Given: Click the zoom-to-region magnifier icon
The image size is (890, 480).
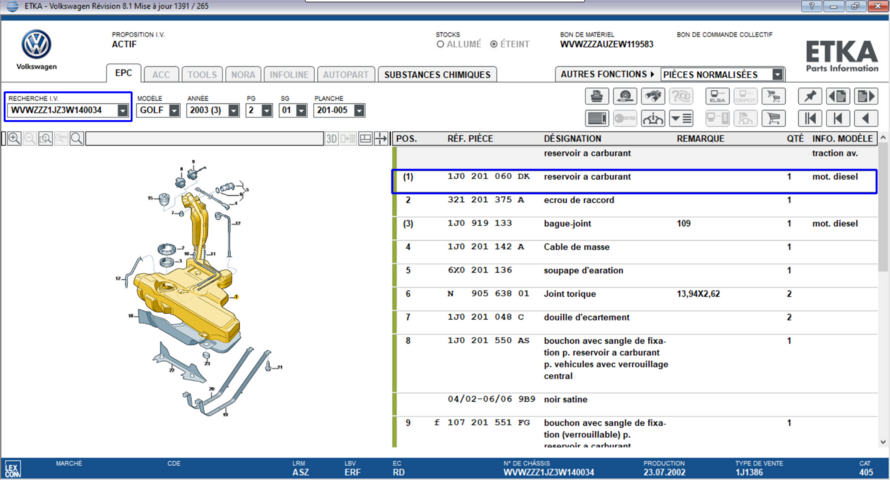Looking at the screenshot, I should [45, 138].
